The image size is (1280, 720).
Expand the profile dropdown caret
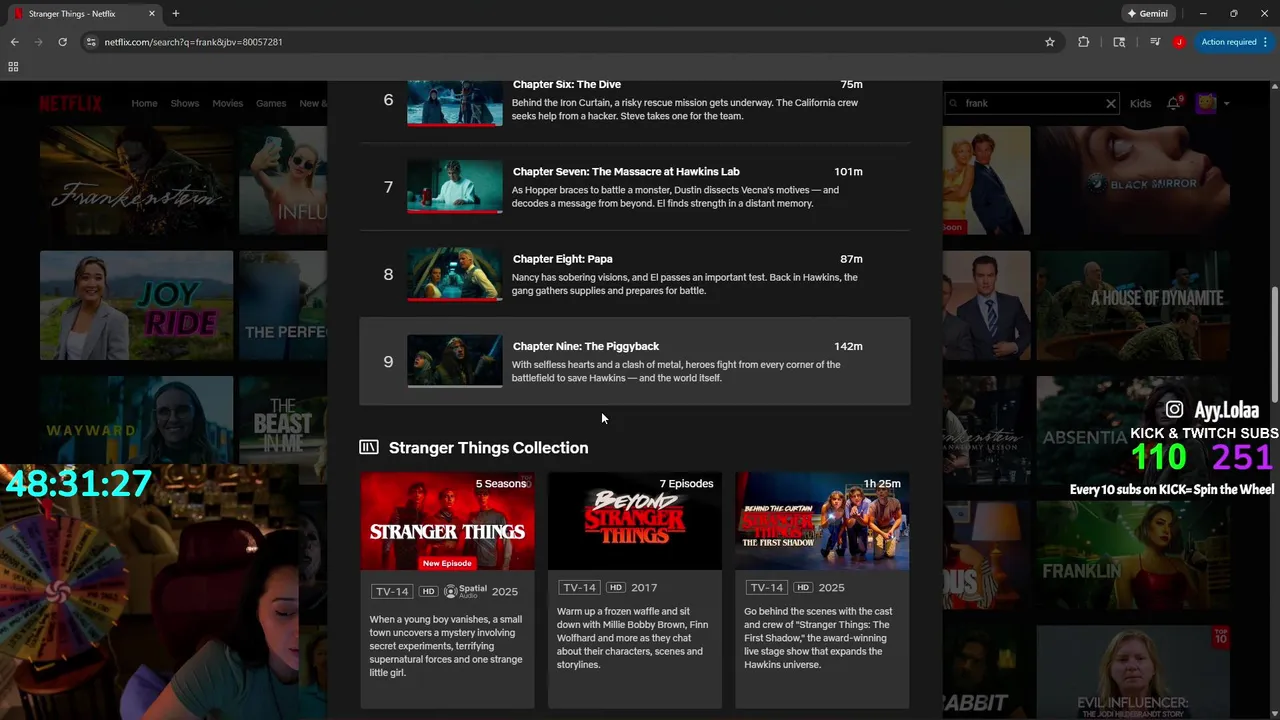click(x=1226, y=103)
